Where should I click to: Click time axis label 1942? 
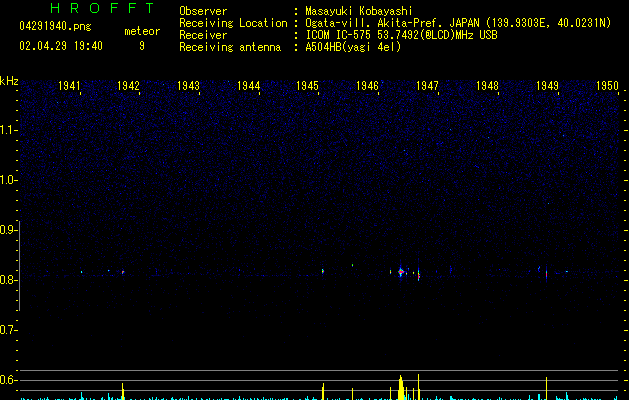pos(128,86)
